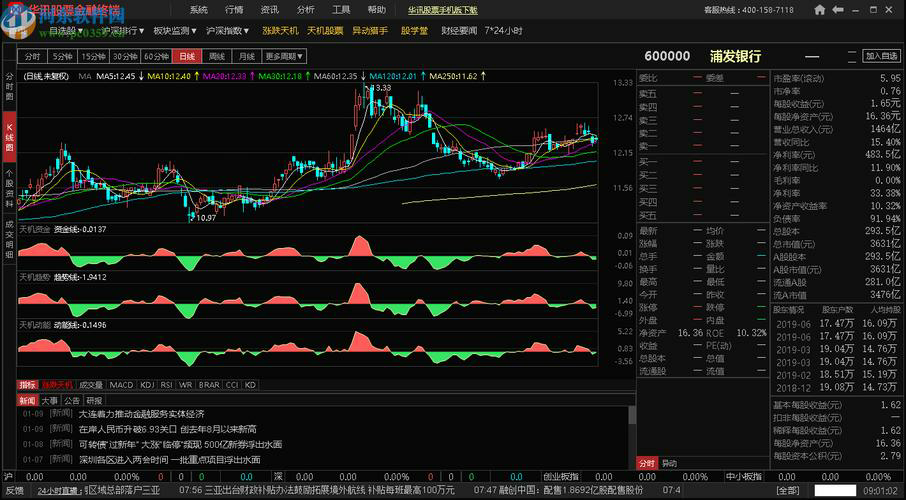
Task: Click the 中小板指 index label
Action: pyautogui.click(x=744, y=477)
